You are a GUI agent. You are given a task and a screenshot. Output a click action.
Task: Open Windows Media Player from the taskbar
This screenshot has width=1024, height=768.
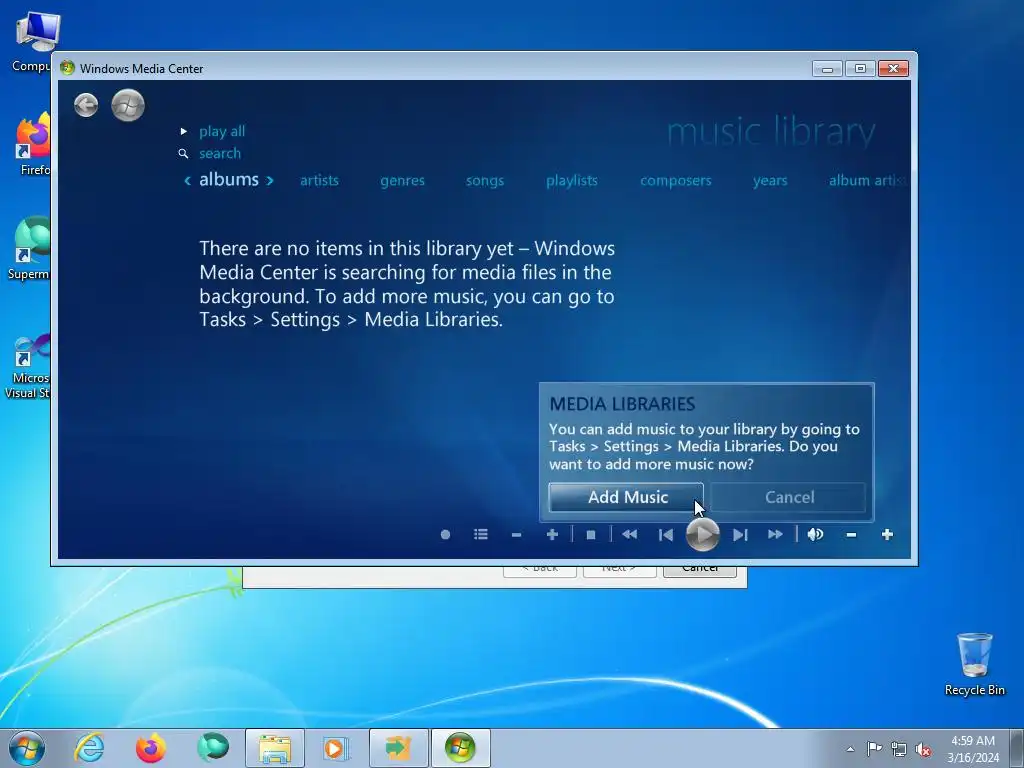coord(336,748)
